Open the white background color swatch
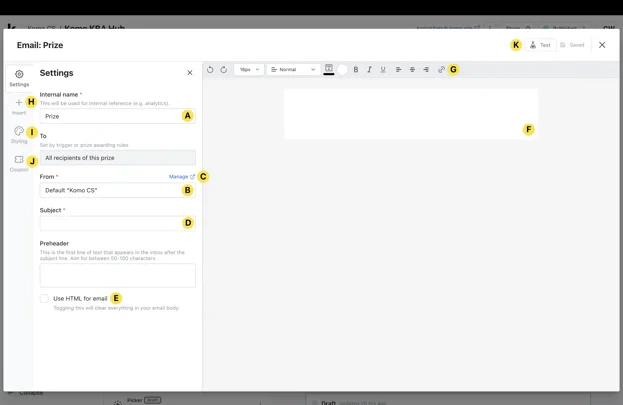 (x=342, y=70)
